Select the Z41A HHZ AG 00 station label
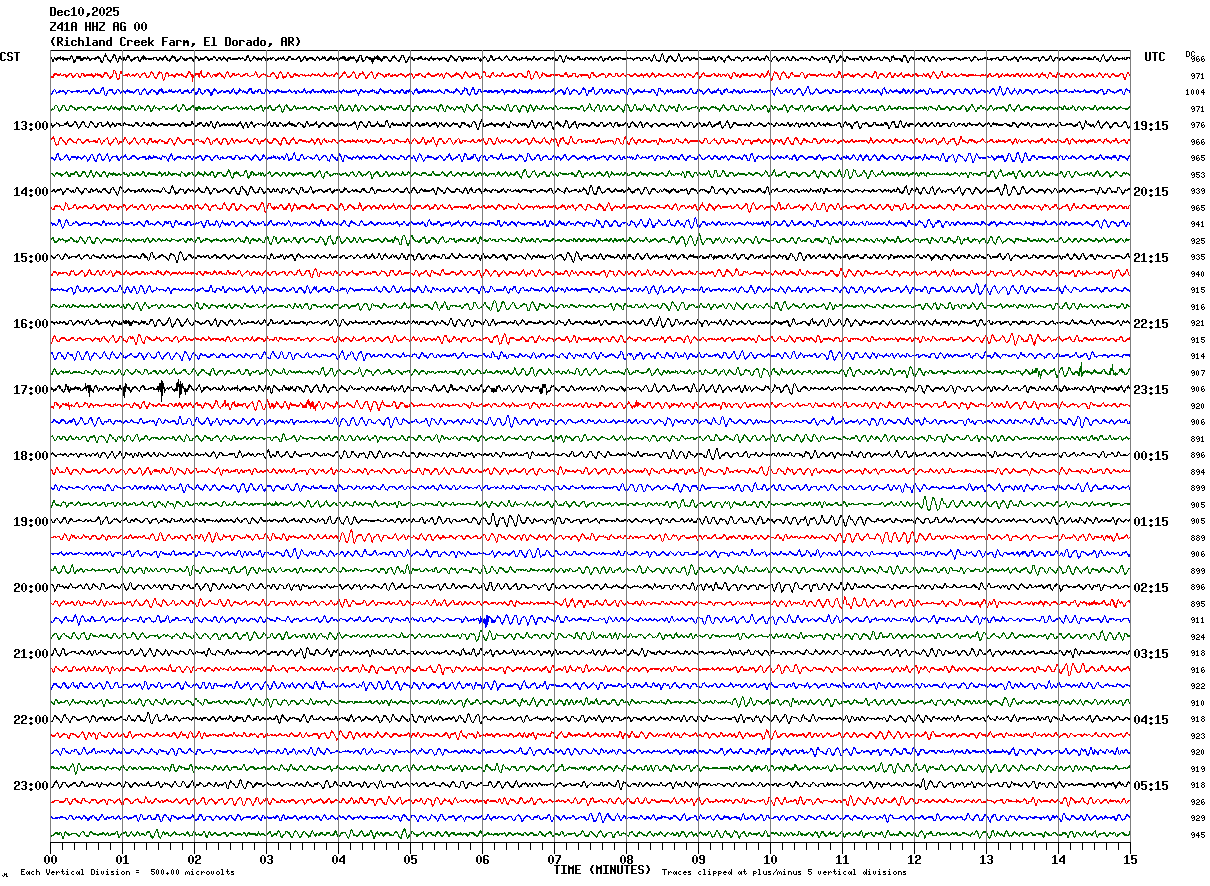Image resolution: width=1210 pixels, height=886 pixels. [98, 27]
